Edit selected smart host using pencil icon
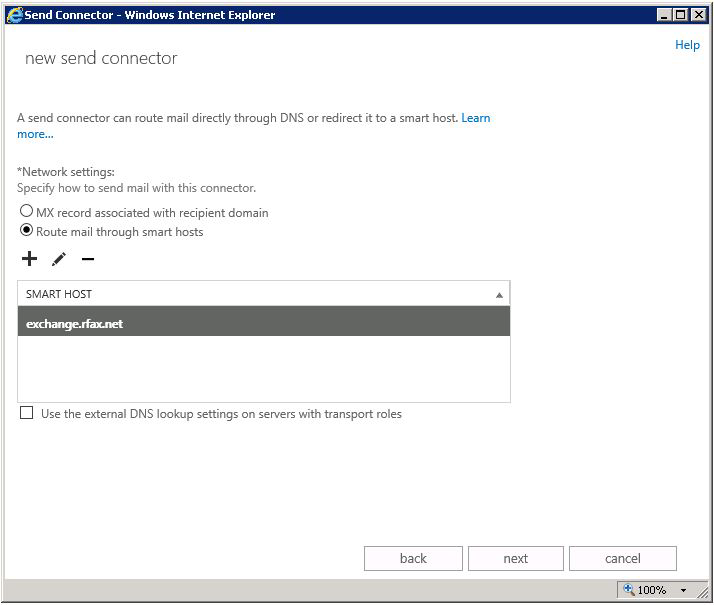Screen dimensions: 714x605 [x=59, y=259]
